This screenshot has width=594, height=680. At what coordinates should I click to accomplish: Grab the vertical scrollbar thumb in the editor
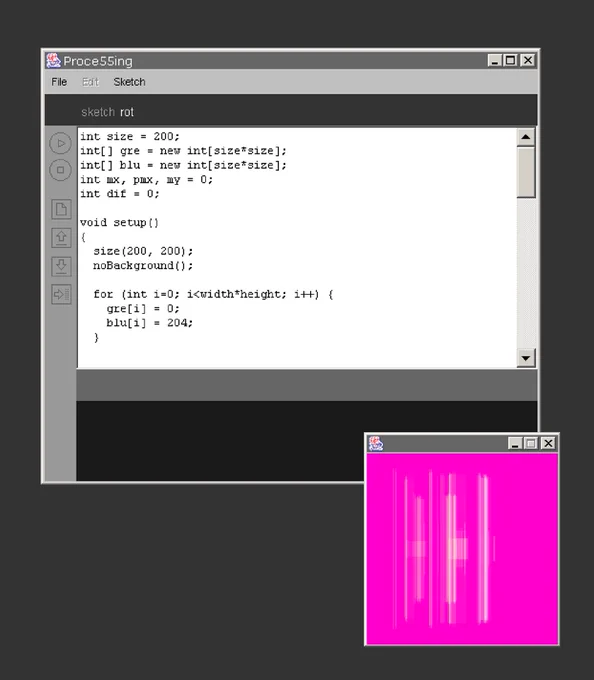coord(526,172)
